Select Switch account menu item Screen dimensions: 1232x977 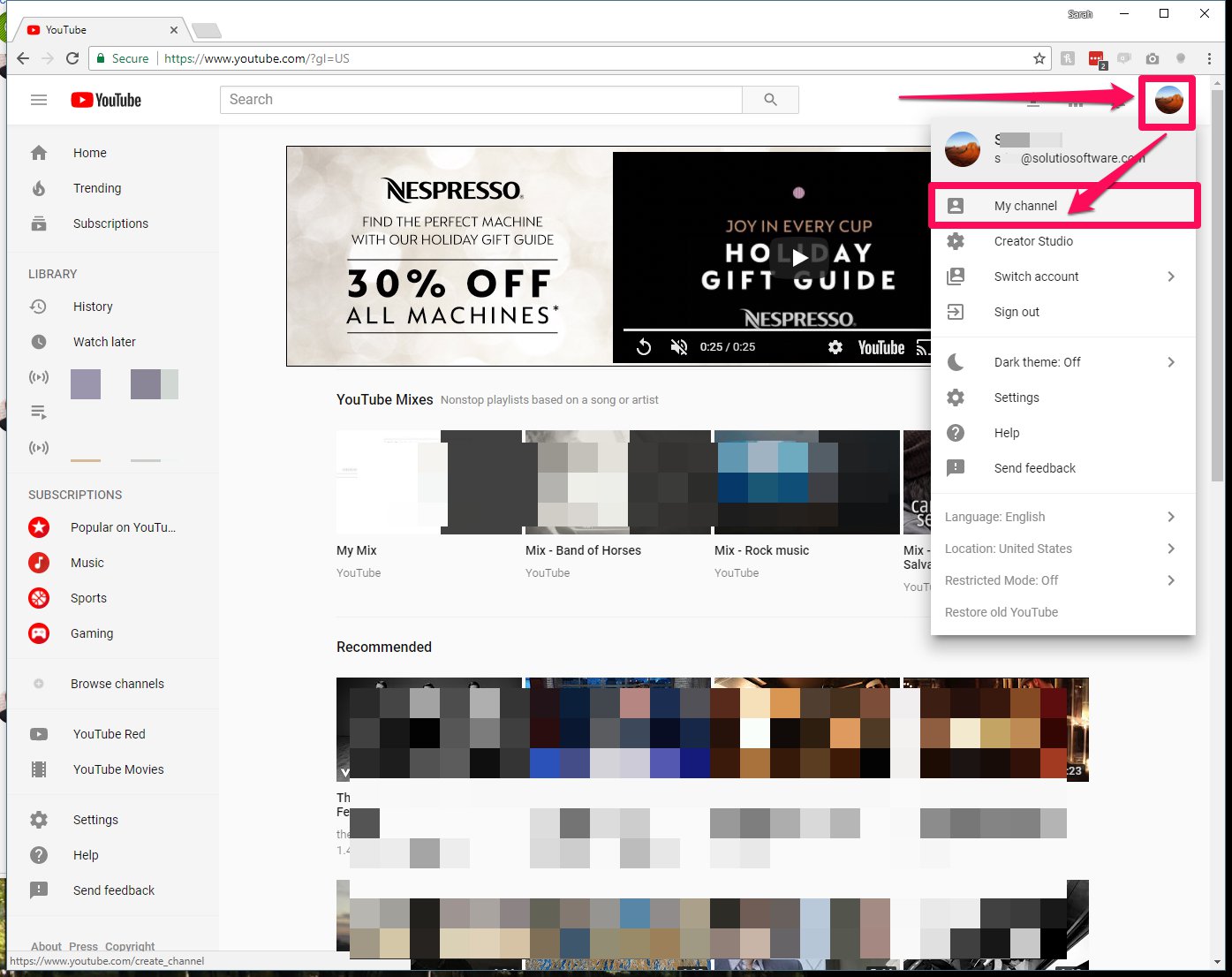click(x=1063, y=276)
